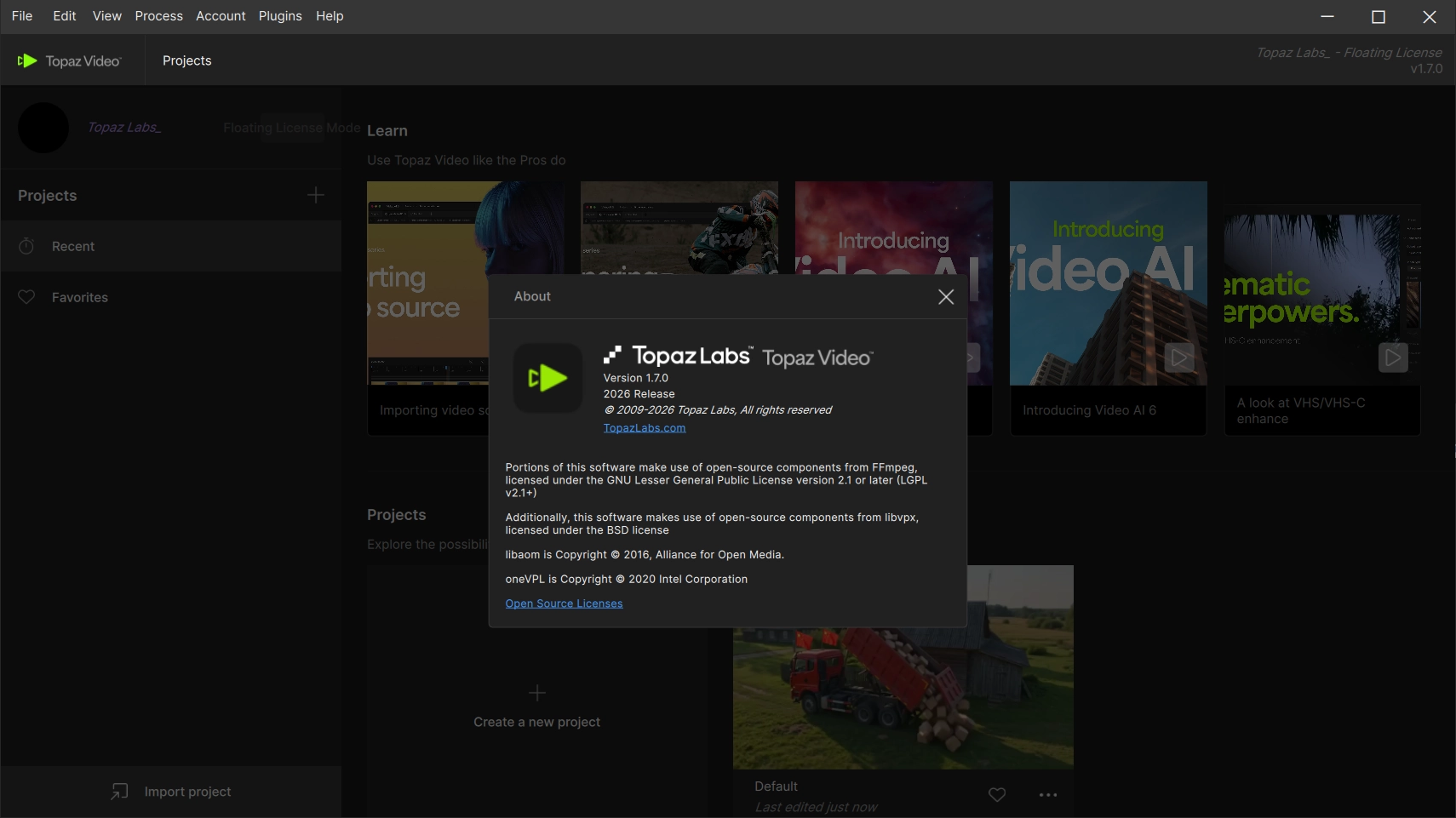Maximize the Topaz Video window

tap(1379, 16)
